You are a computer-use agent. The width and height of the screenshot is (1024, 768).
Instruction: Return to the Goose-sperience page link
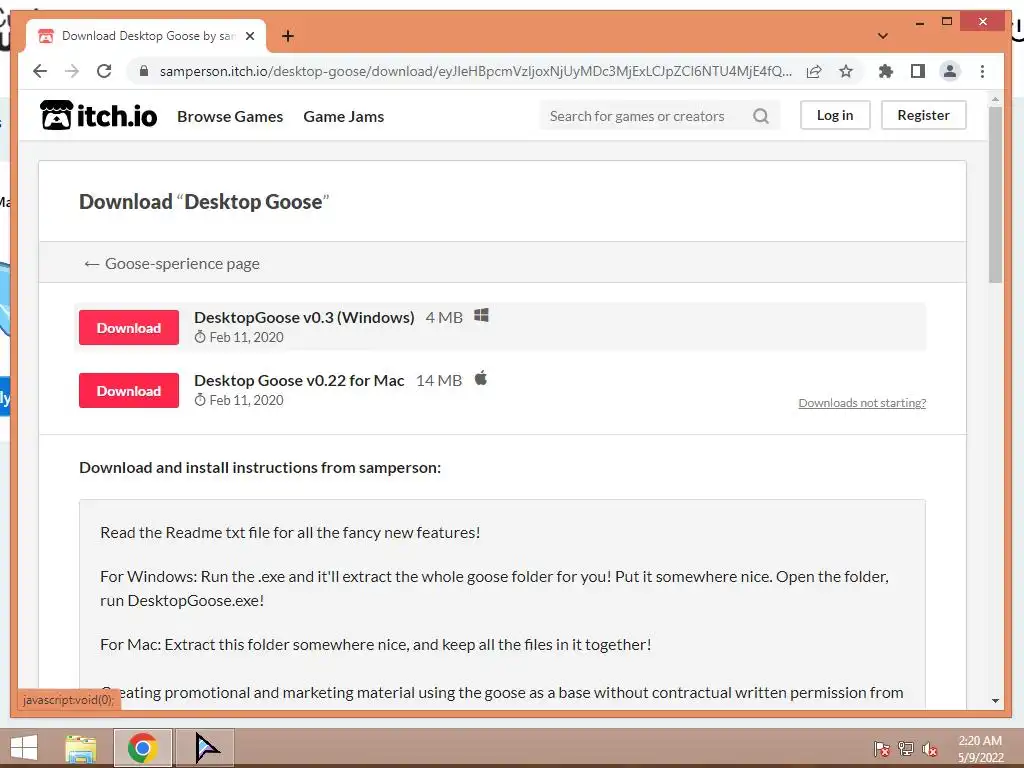point(172,263)
